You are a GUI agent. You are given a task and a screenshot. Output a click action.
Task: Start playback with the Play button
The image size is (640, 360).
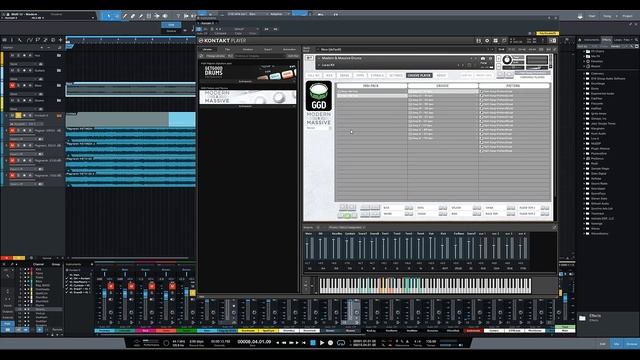[x=322, y=343]
